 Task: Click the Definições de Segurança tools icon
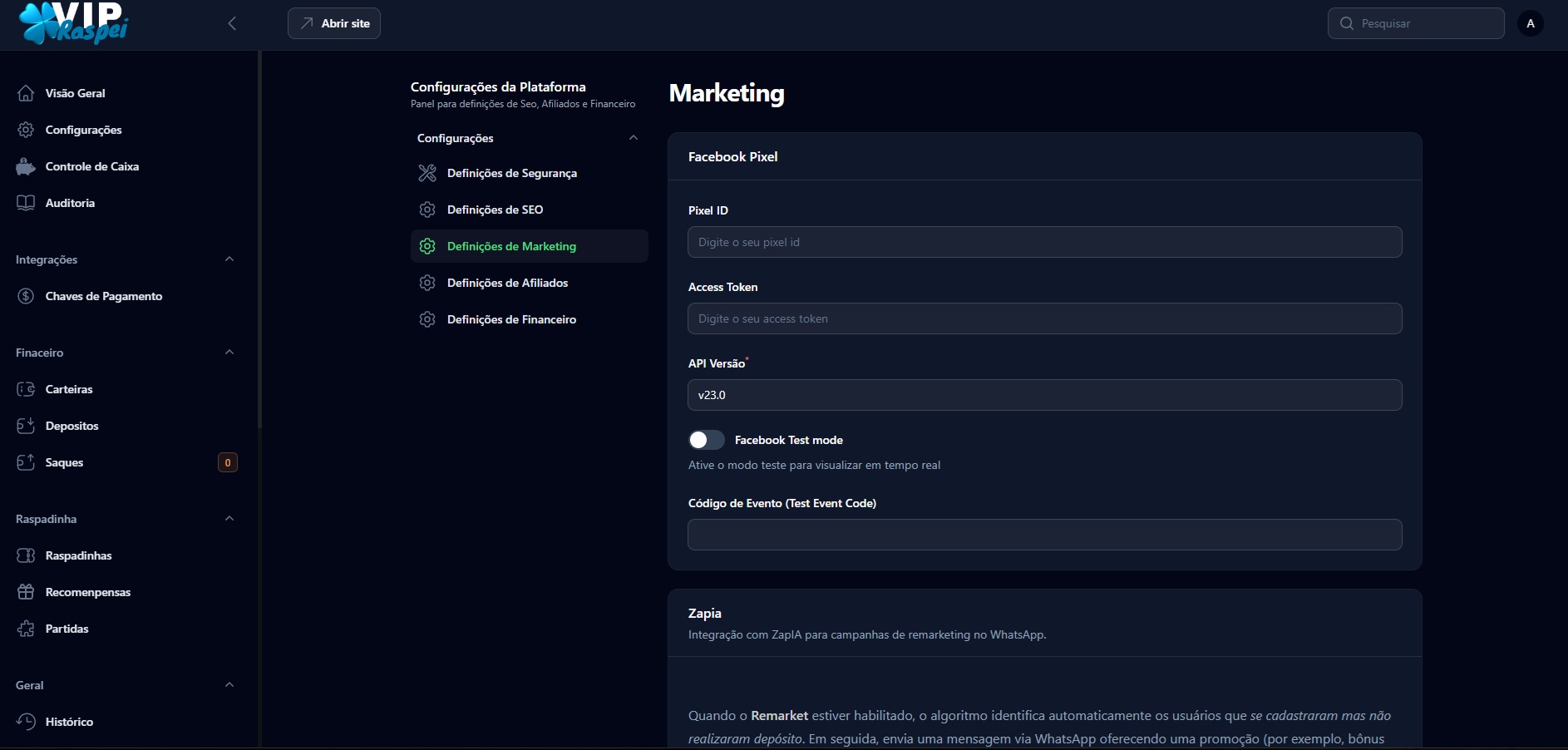427,173
